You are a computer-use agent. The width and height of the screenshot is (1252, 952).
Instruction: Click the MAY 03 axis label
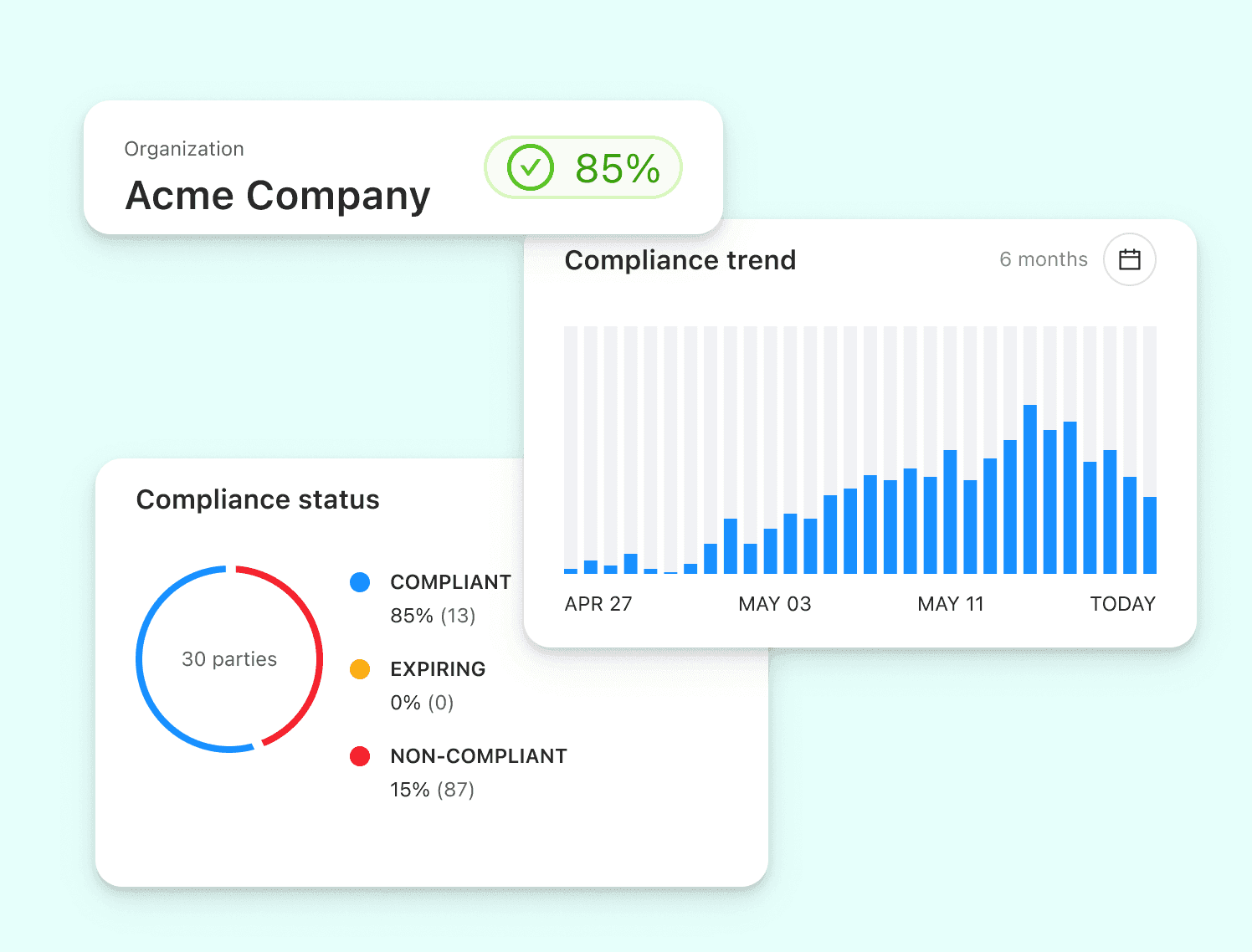pyautogui.click(x=775, y=604)
